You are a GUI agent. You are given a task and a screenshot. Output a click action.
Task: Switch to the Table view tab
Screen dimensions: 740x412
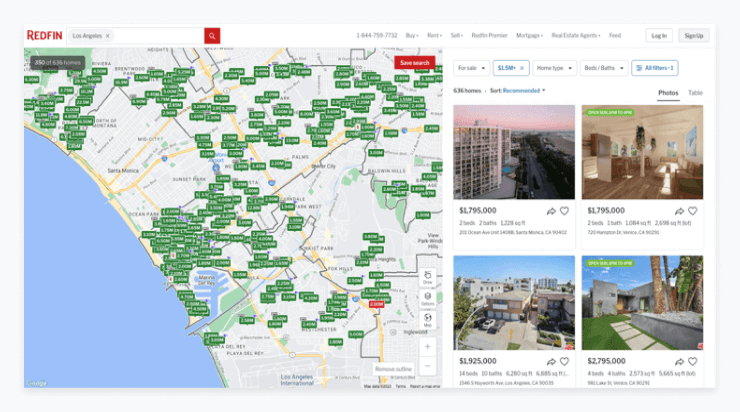695,93
